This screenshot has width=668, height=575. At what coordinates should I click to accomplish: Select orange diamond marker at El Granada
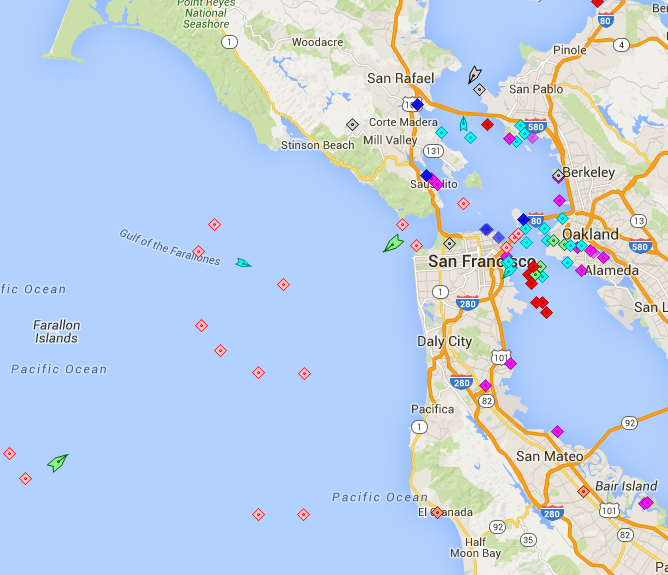click(436, 512)
